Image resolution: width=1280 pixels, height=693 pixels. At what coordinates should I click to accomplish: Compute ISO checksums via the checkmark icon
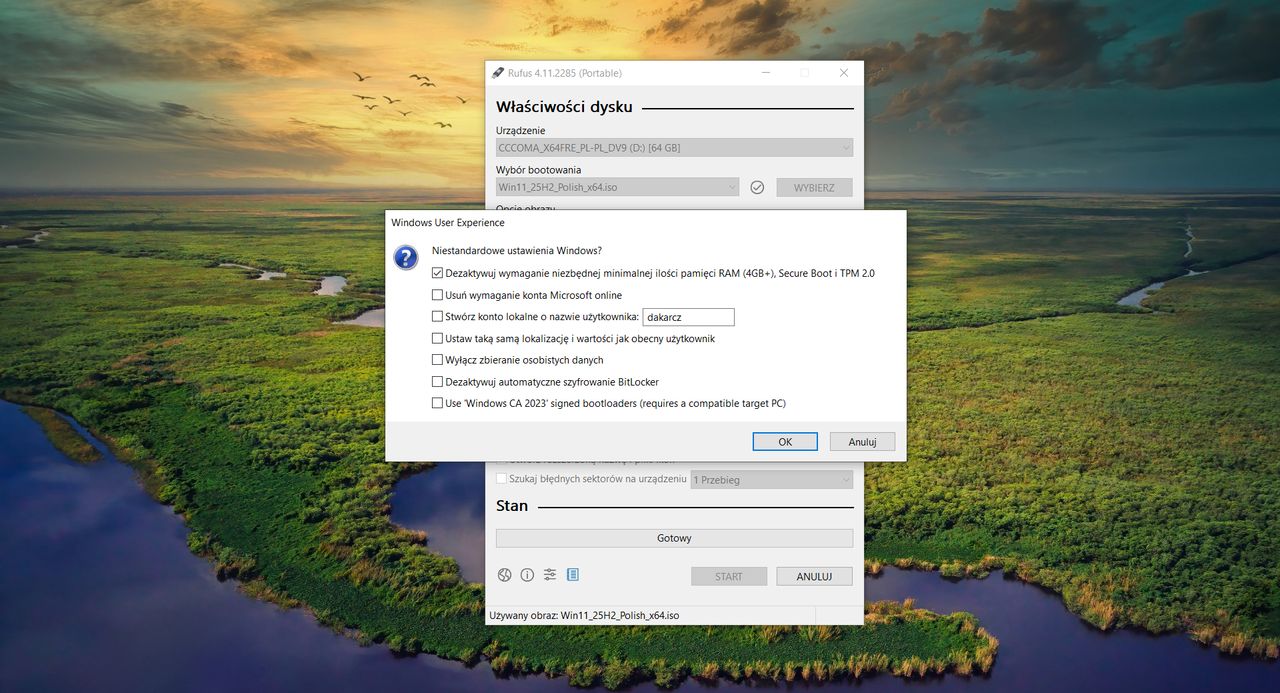[x=756, y=187]
